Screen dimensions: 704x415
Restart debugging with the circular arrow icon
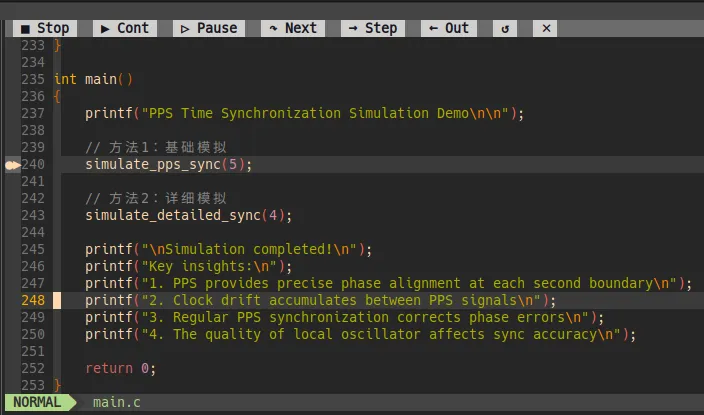505,28
